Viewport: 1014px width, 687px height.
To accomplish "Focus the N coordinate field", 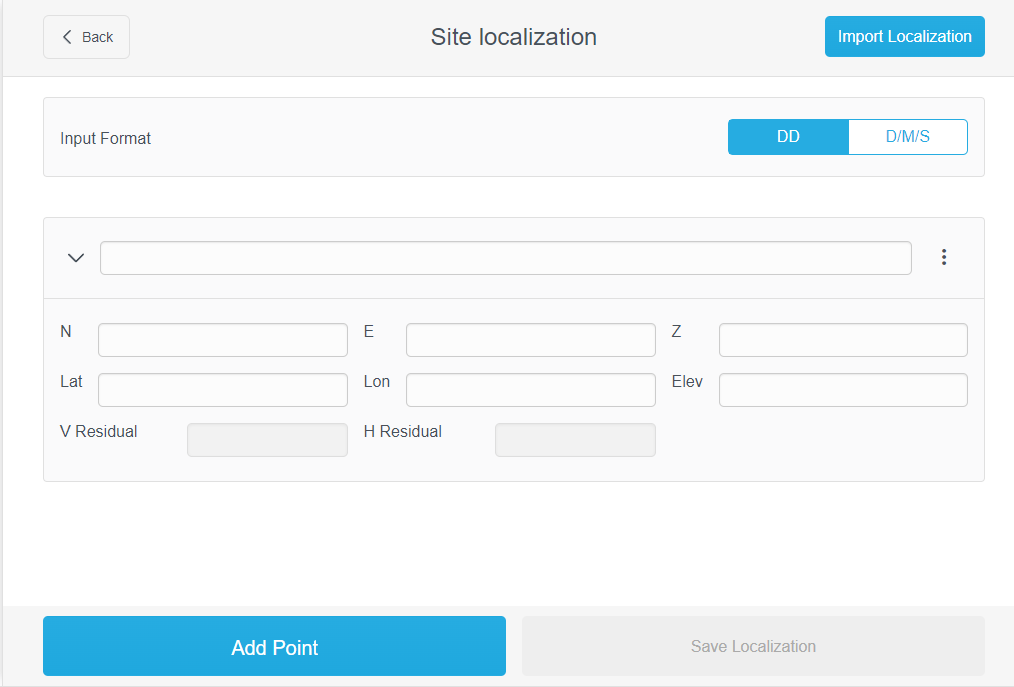I will tap(222, 340).
